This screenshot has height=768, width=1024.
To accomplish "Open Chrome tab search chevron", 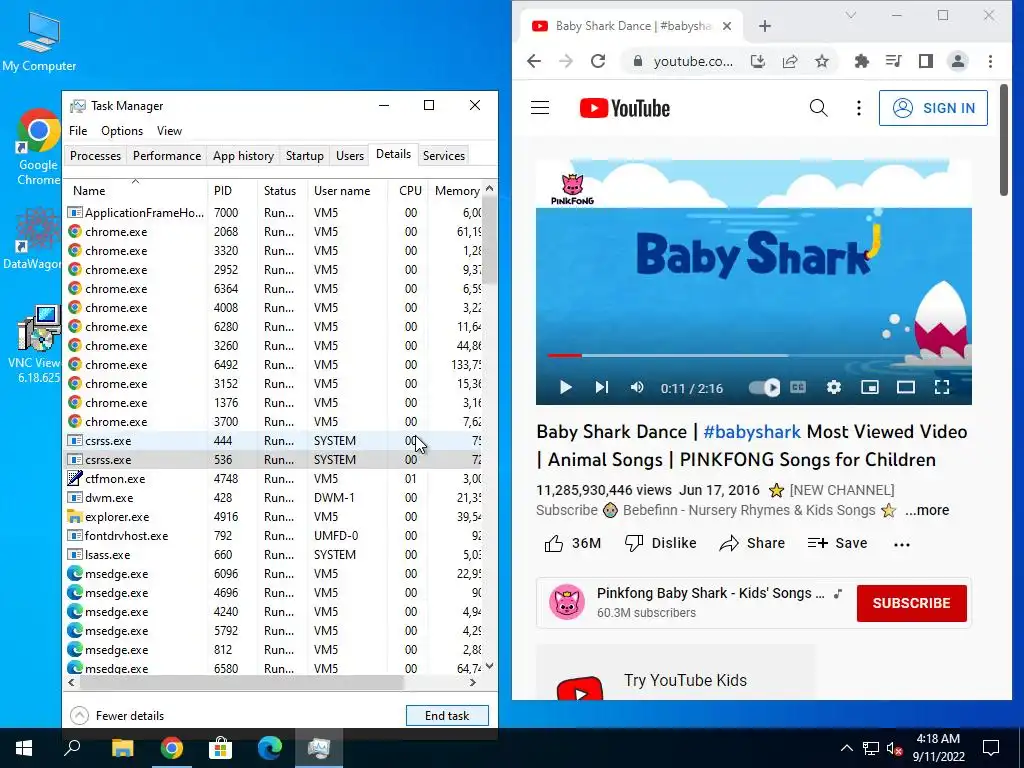I will coord(850,15).
